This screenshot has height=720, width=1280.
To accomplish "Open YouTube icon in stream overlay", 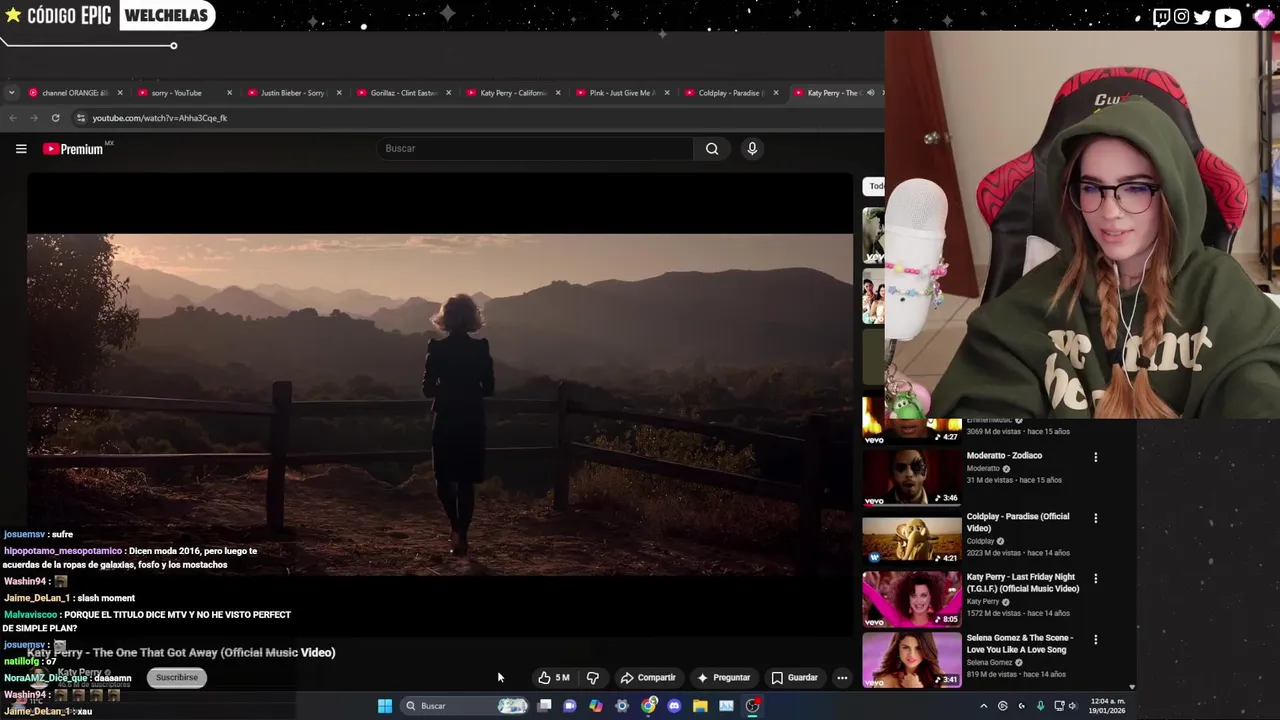I will click(x=1228, y=17).
